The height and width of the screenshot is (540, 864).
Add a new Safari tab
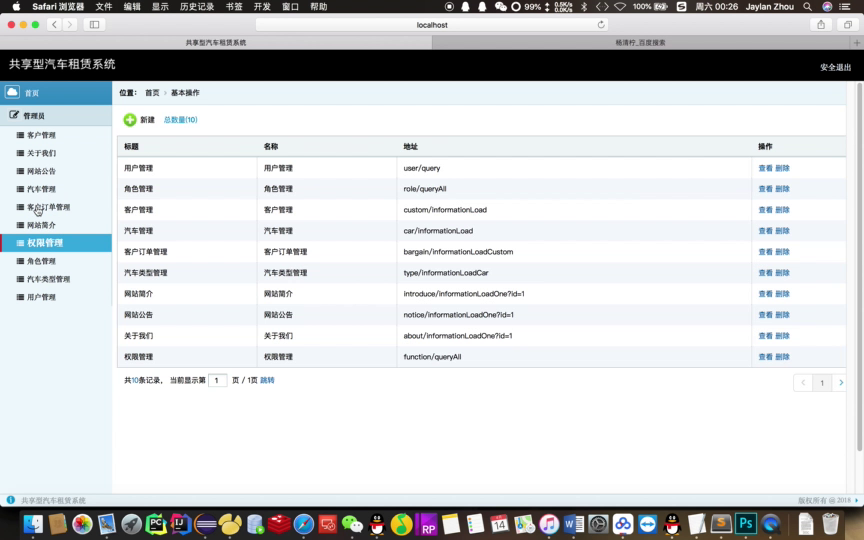tap(857, 42)
